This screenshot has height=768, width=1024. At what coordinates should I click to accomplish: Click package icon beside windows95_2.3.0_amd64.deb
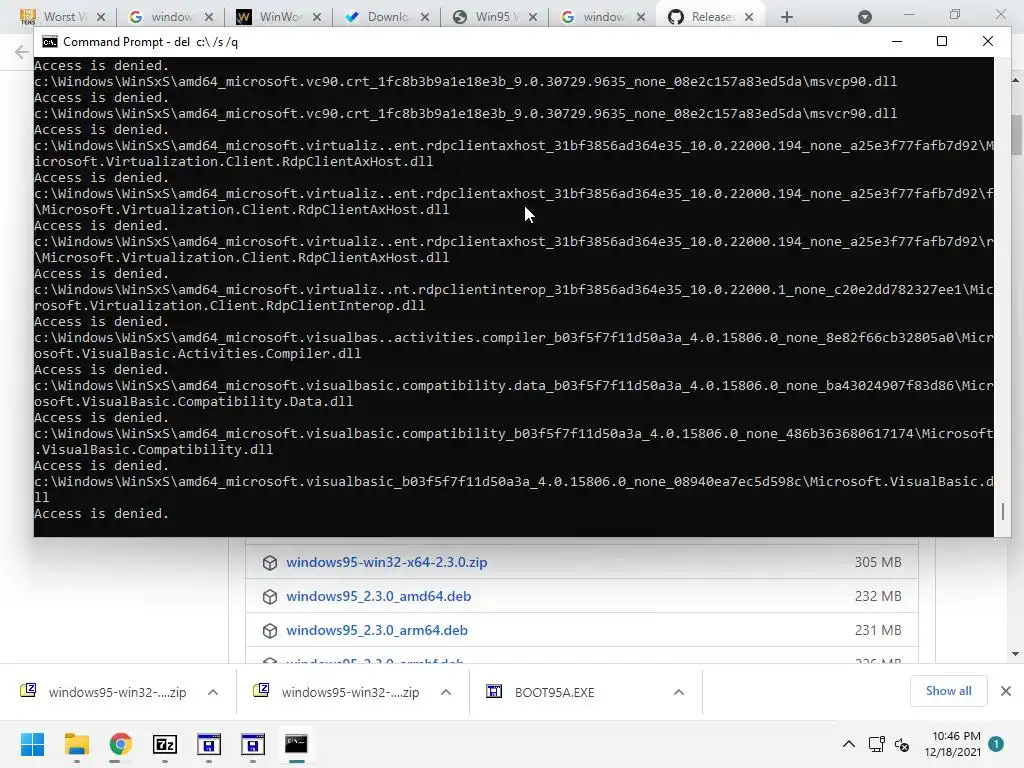270,597
